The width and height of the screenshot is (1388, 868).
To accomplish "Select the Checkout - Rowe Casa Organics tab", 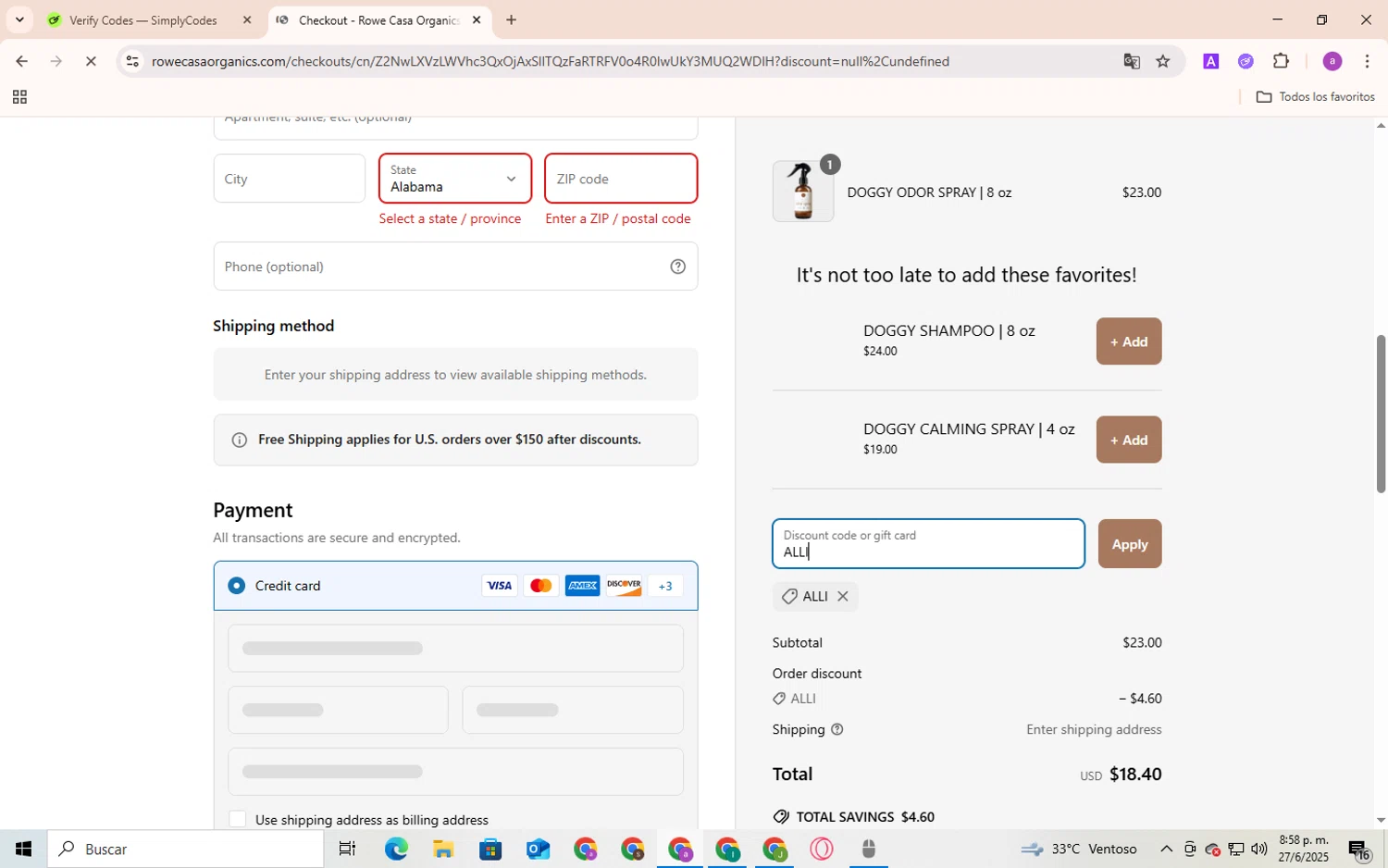I will (x=379, y=19).
